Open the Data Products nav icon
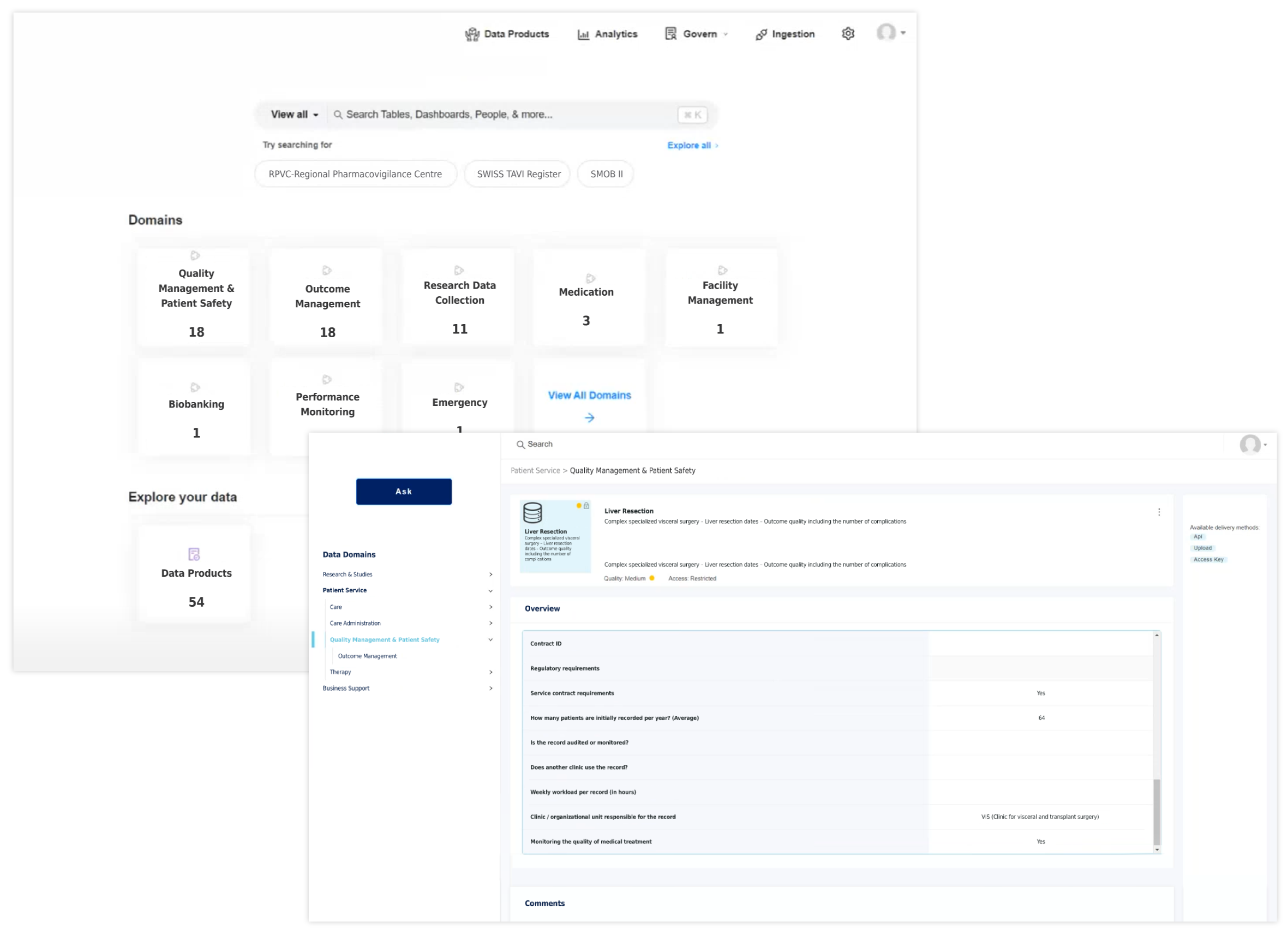Viewport: 1288px width, 933px height. pyautogui.click(x=472, y=34)
